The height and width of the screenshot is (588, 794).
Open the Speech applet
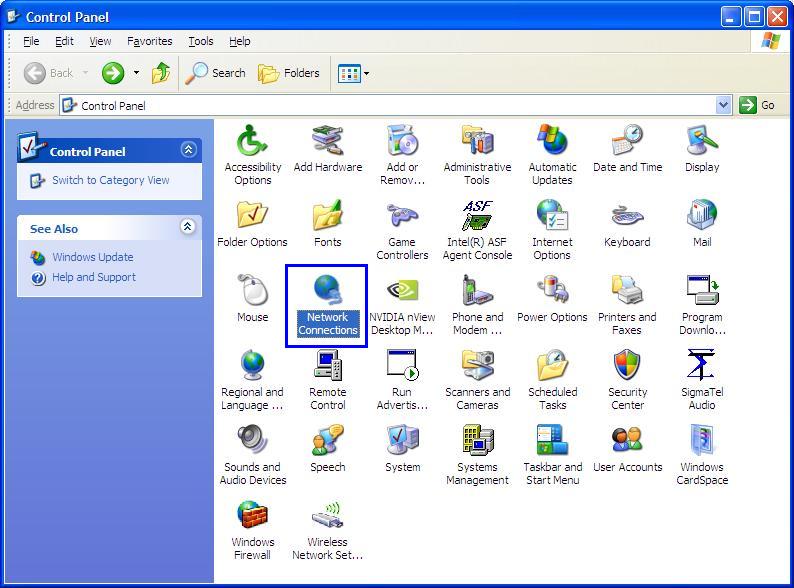click(x=328, y=448)
